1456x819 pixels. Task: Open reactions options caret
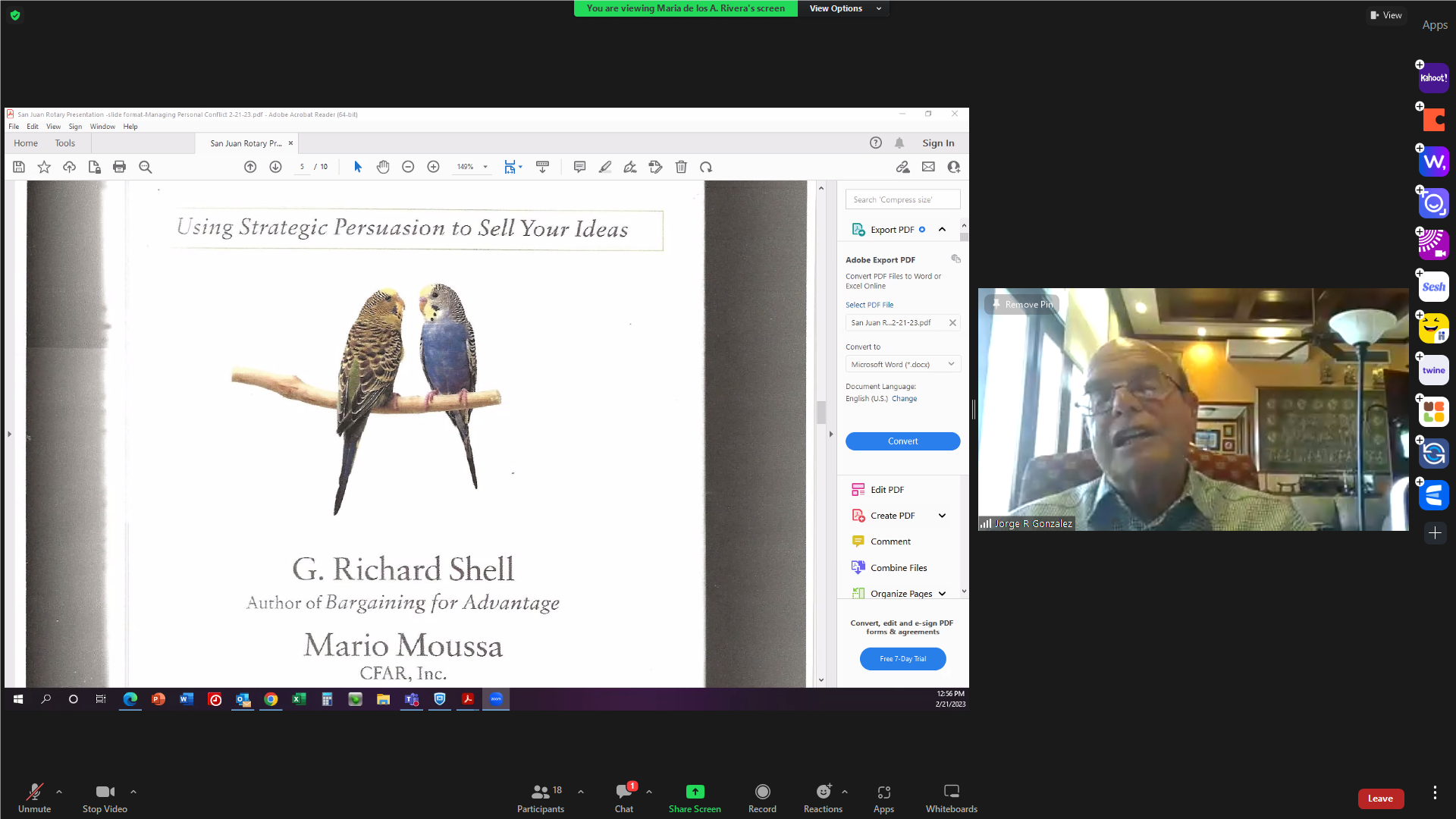pyautogui.click(x=845, y=792)
